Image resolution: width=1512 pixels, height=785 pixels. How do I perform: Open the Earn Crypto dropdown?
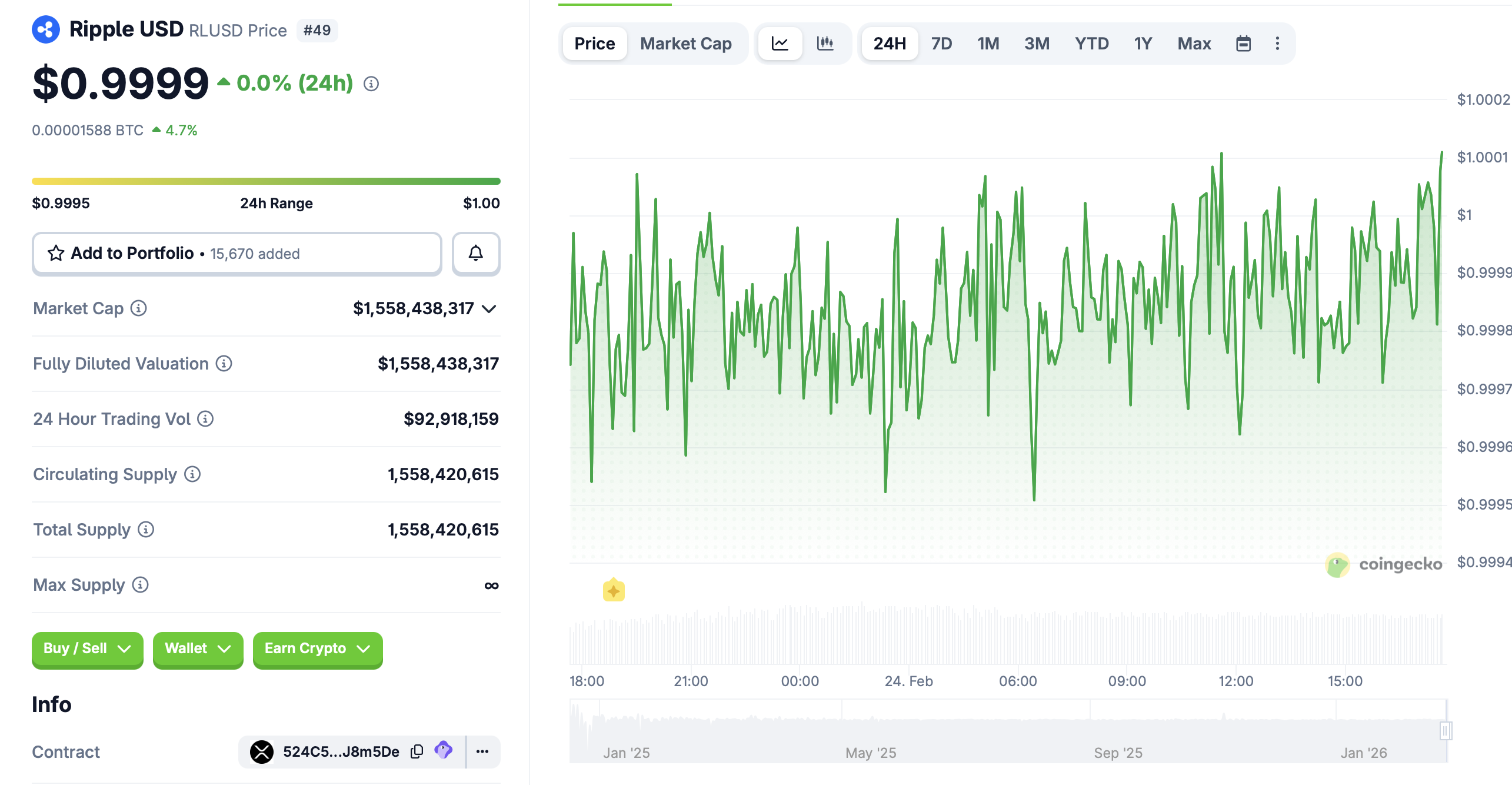pos(317,648)
